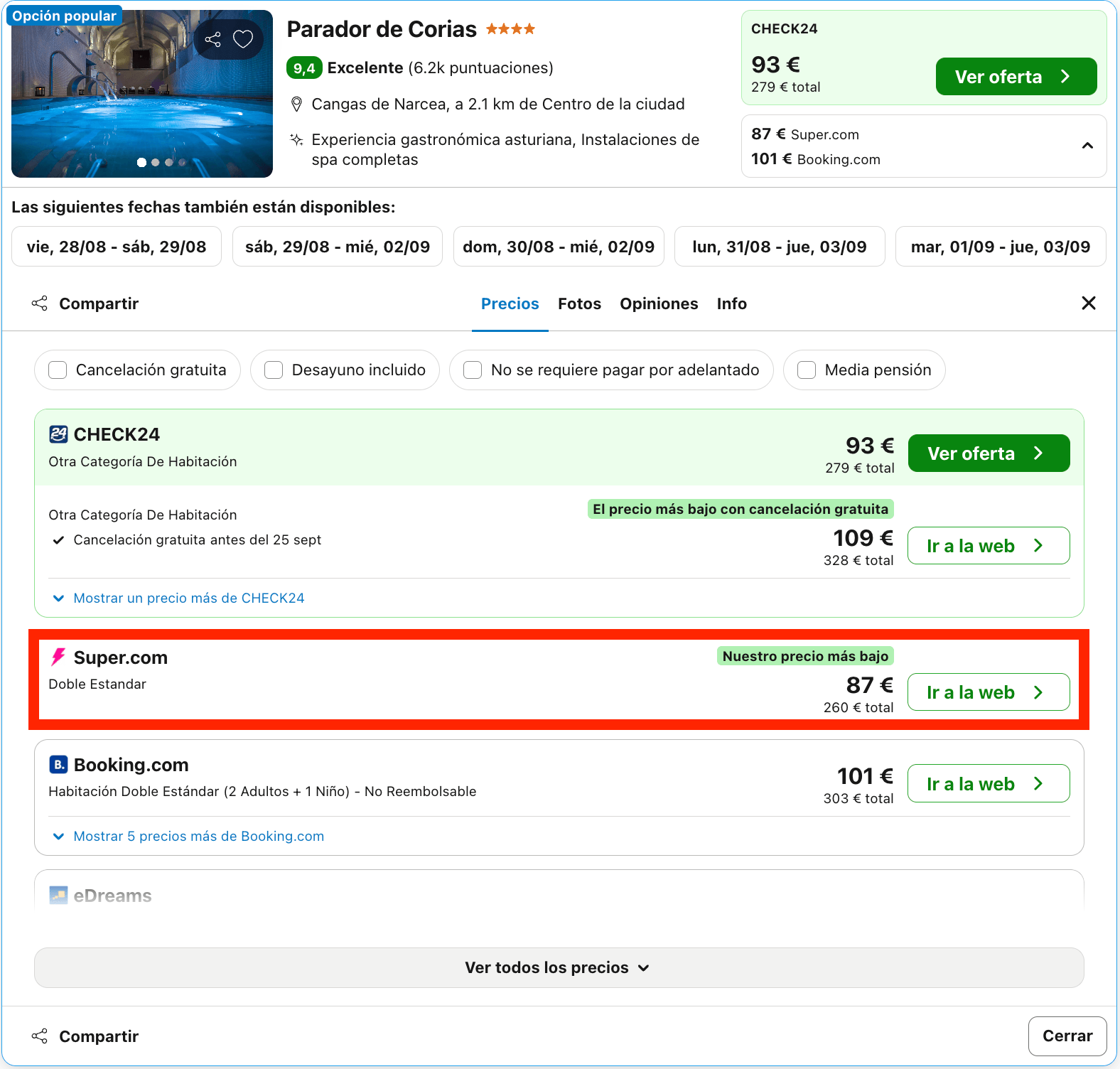Screen dimensions: 1120x1069
Task: Click the four-star hotel rating
Action: tap(510, 29)
